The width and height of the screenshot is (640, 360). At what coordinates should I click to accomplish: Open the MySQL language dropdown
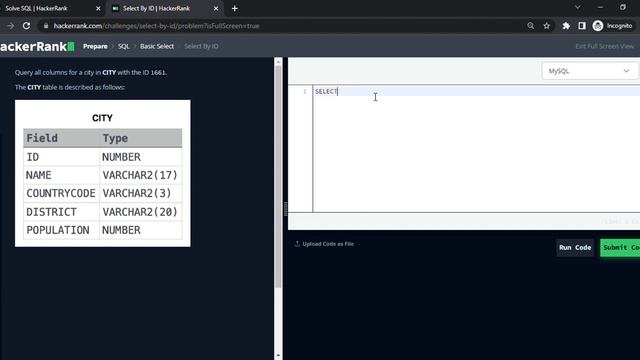pyautogui.click(x=589, y=71)
